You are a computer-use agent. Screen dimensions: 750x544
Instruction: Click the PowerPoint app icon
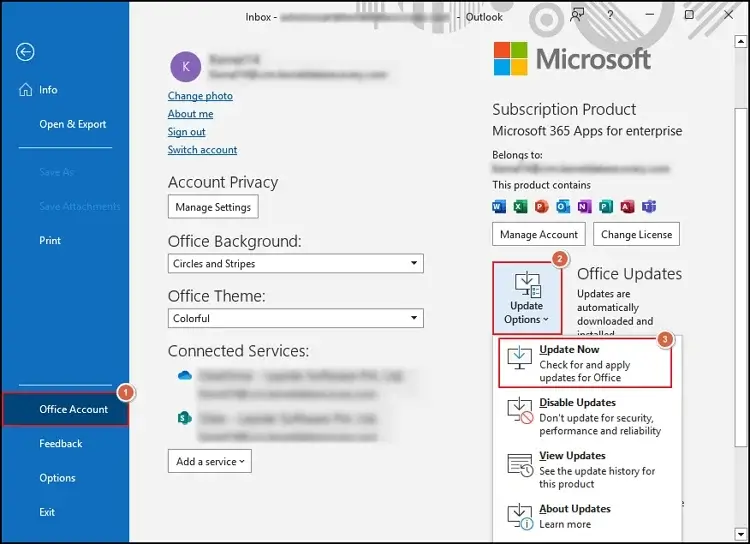[542, 206]
